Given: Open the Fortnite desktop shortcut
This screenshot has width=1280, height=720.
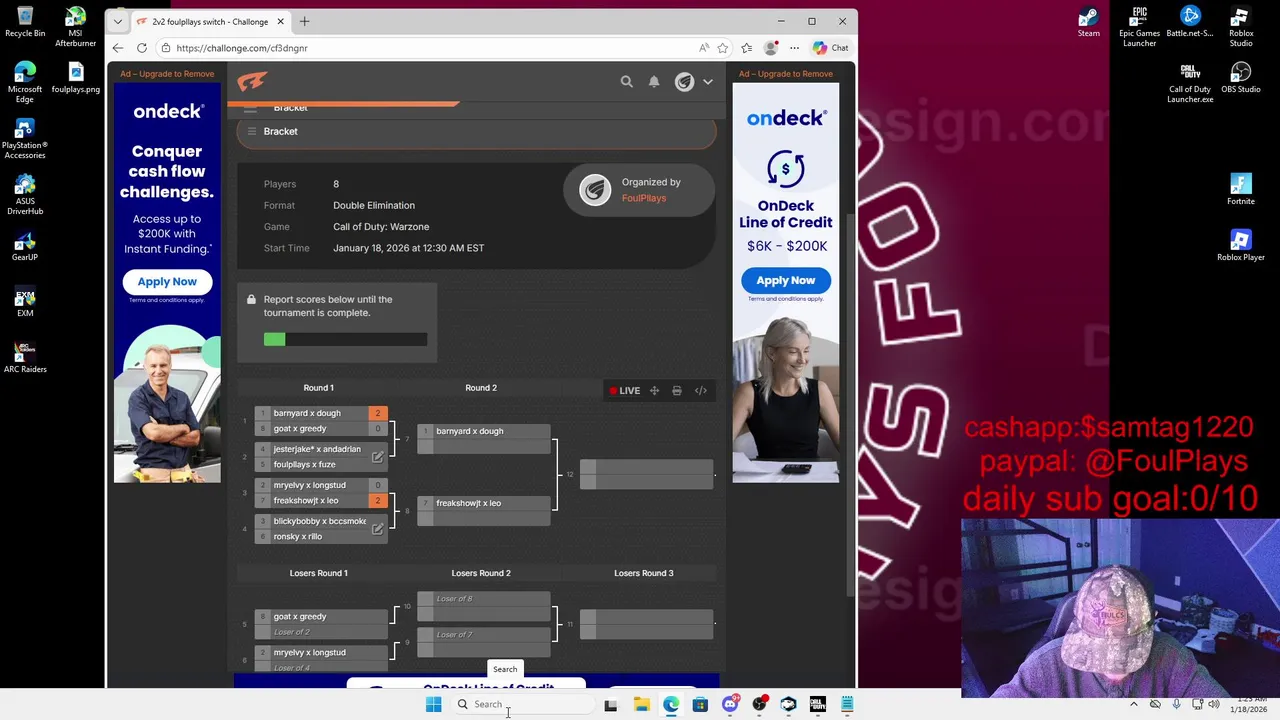Looking at the screenshot, I should 1241,190.
